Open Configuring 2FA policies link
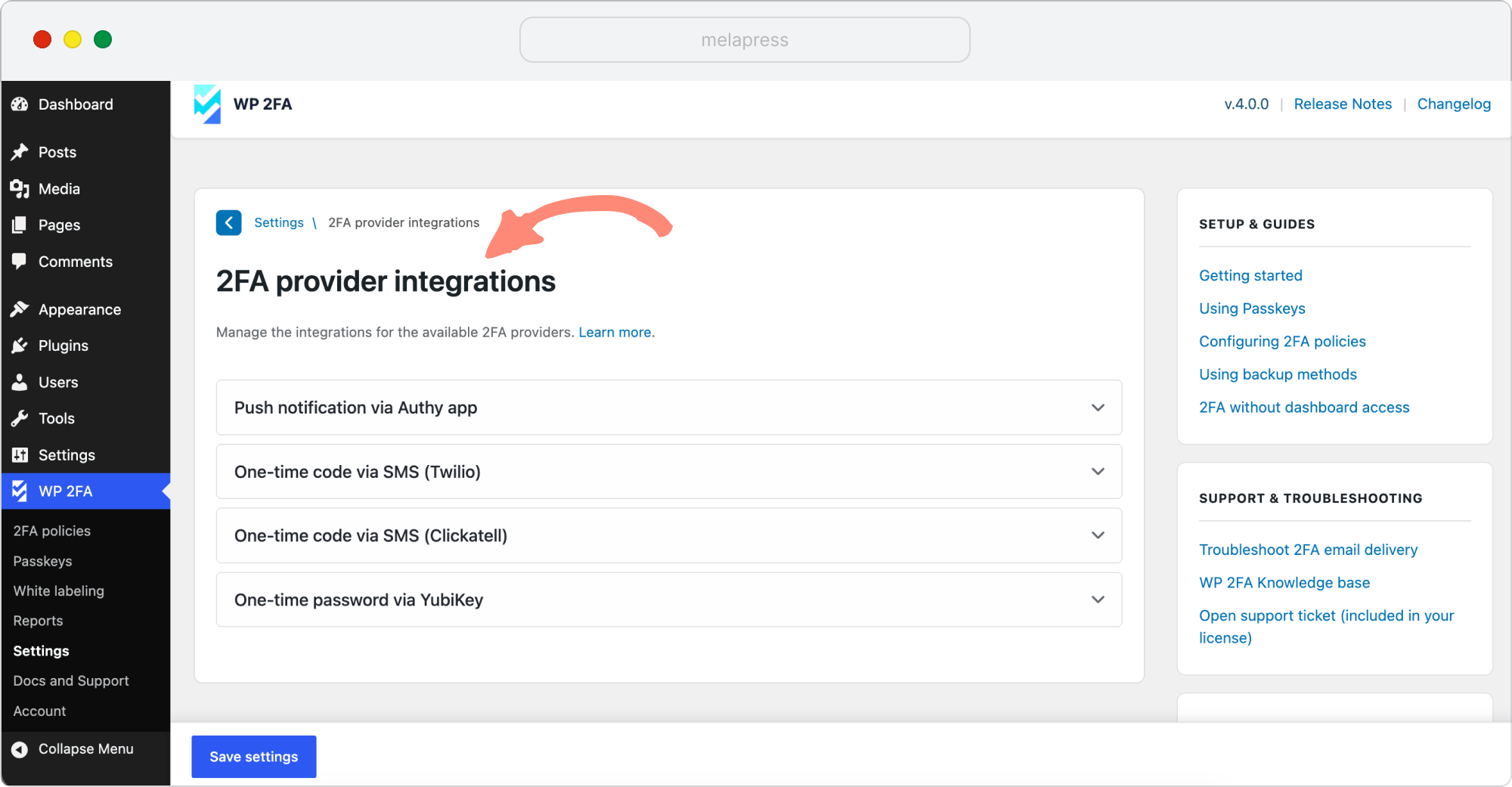The image size is (1512, 787). [1282, 342]
